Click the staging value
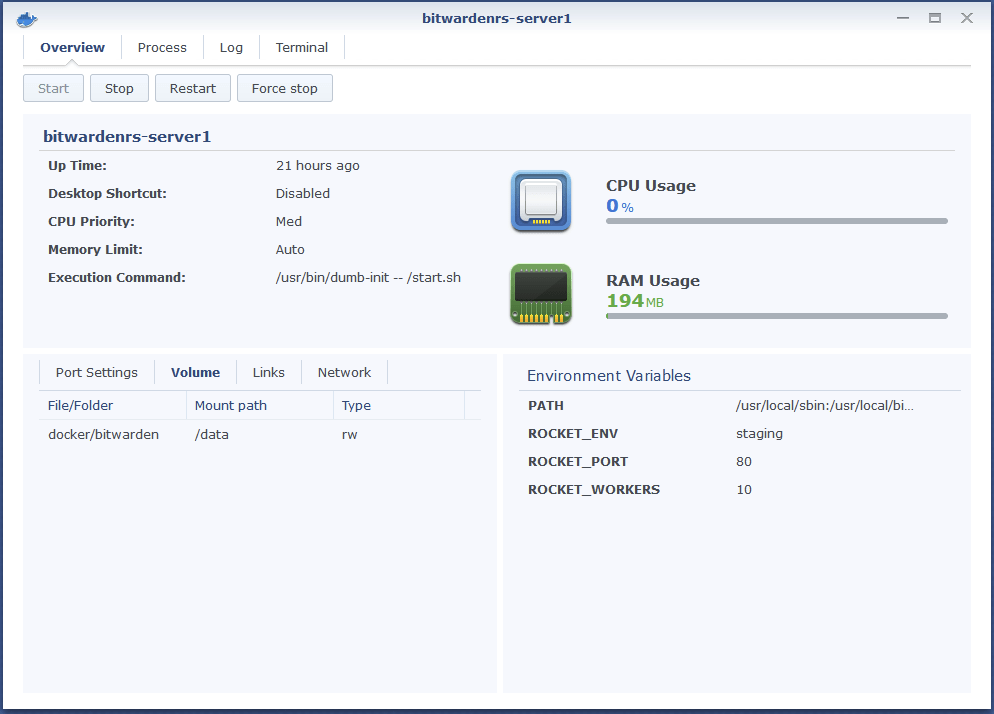The image size is (994, 714). (759, 434)
